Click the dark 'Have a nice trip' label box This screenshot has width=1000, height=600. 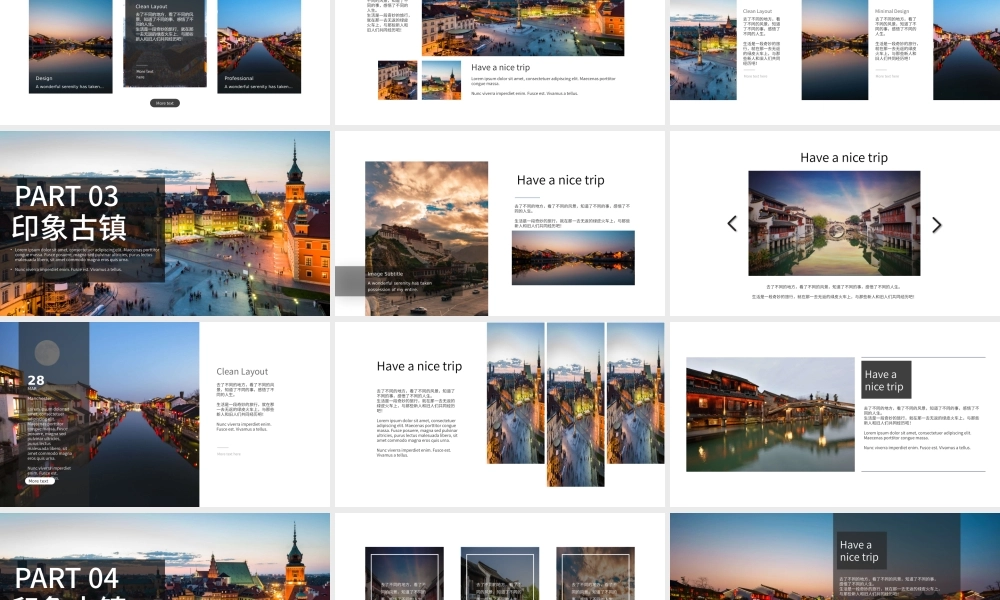pyautogui.click(x=885, y=380)
